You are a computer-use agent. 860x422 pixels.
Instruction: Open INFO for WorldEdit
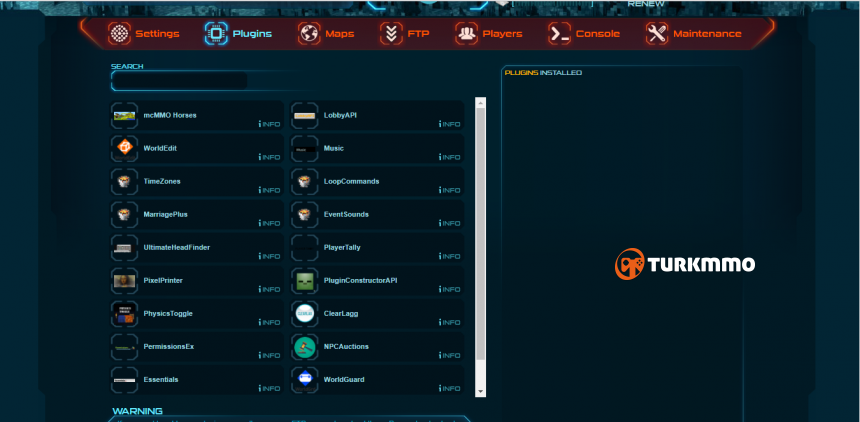[x=269, y=157]
